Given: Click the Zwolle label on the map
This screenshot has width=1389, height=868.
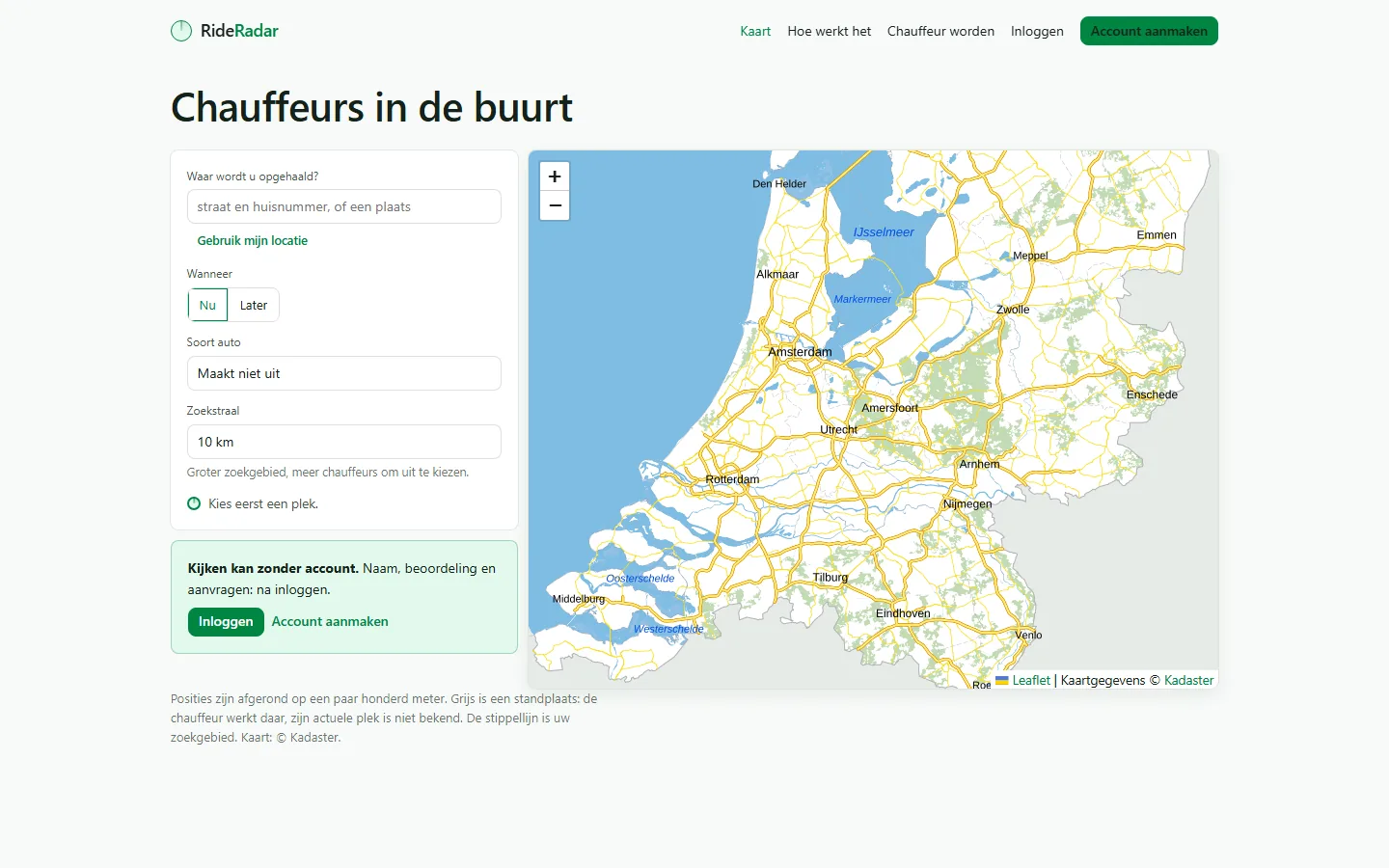Looking at the screenshot, I should (1013, 310).
